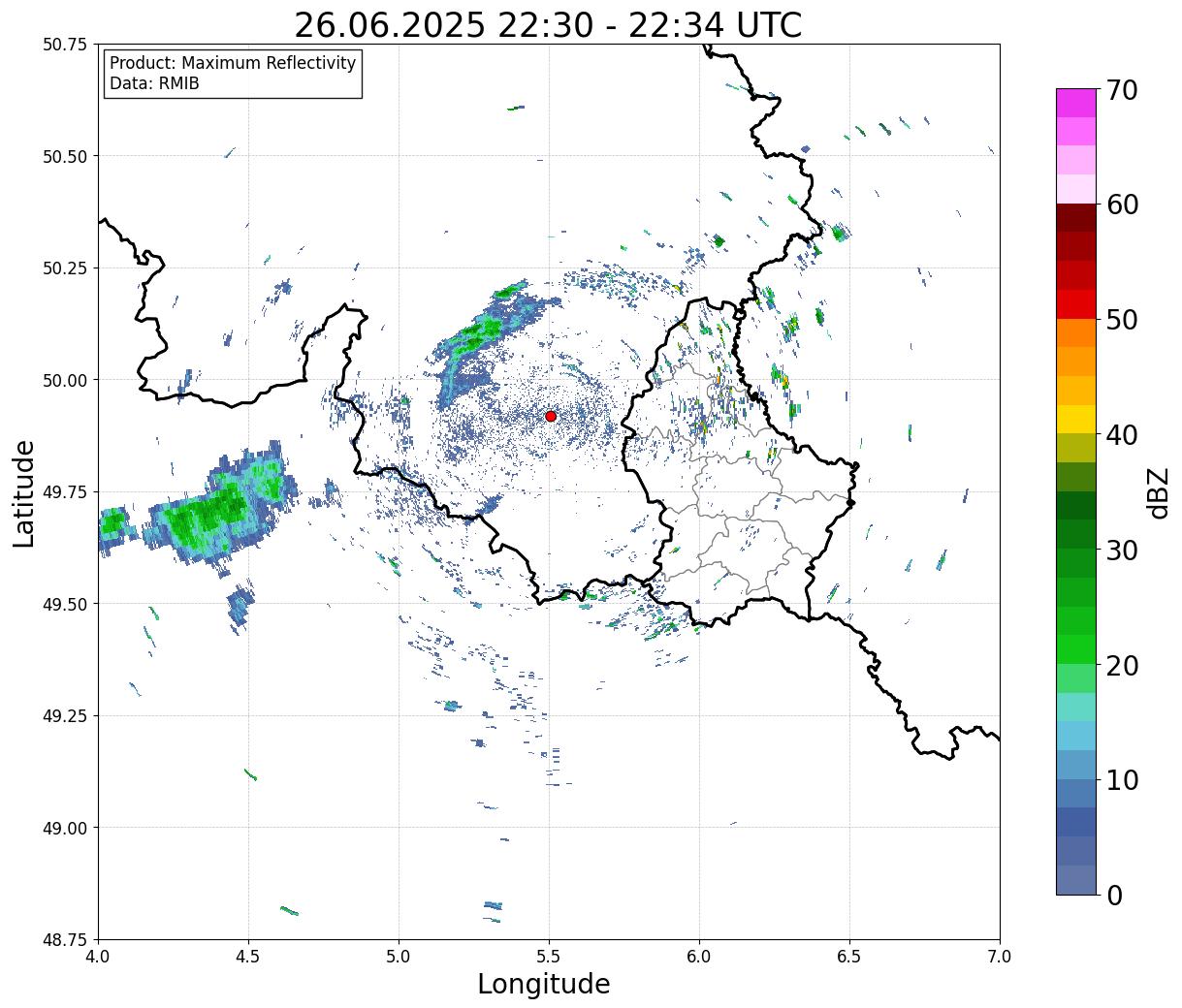1182x1008 pixels.
Task: Click the darkest green colorbar swatch near 35
Action: click(x=1076, y=505)
